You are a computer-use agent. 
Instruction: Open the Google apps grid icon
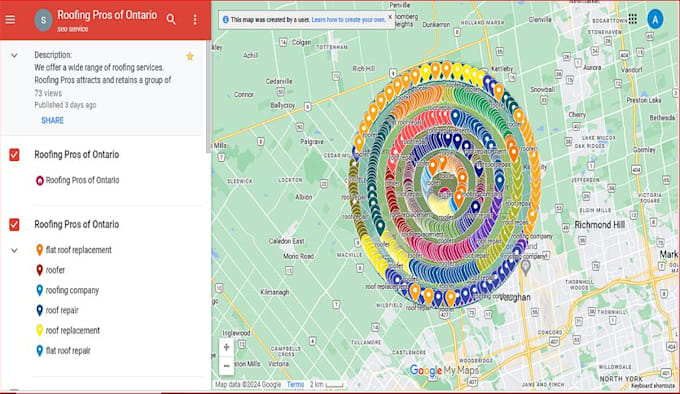(x=633, y=19)
